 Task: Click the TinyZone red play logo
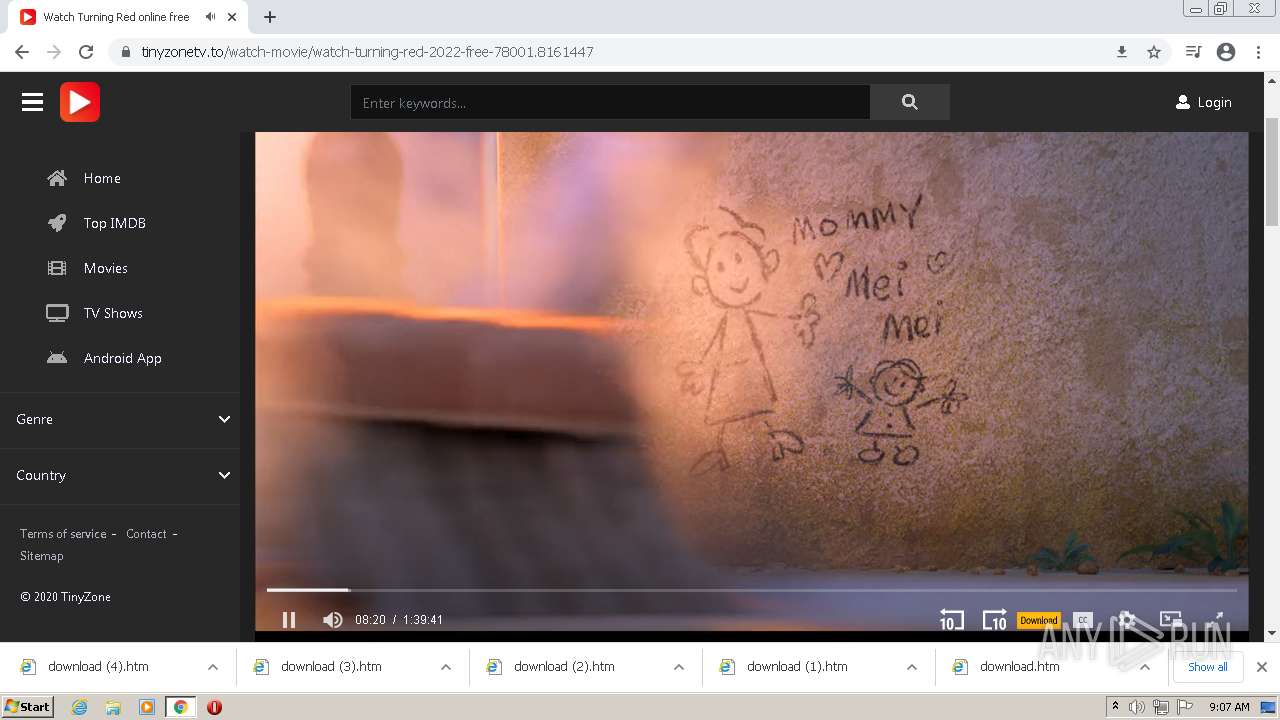pos(80,102)
